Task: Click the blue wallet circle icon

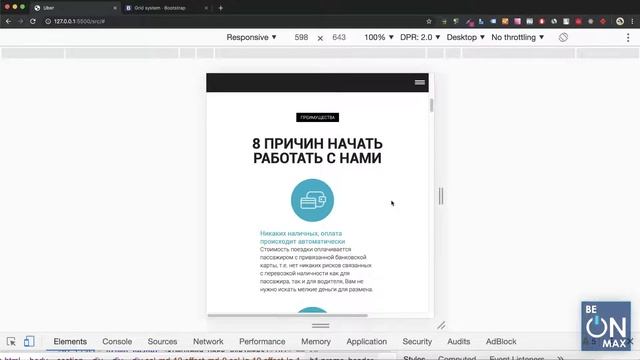Action: tap(312, 200)
